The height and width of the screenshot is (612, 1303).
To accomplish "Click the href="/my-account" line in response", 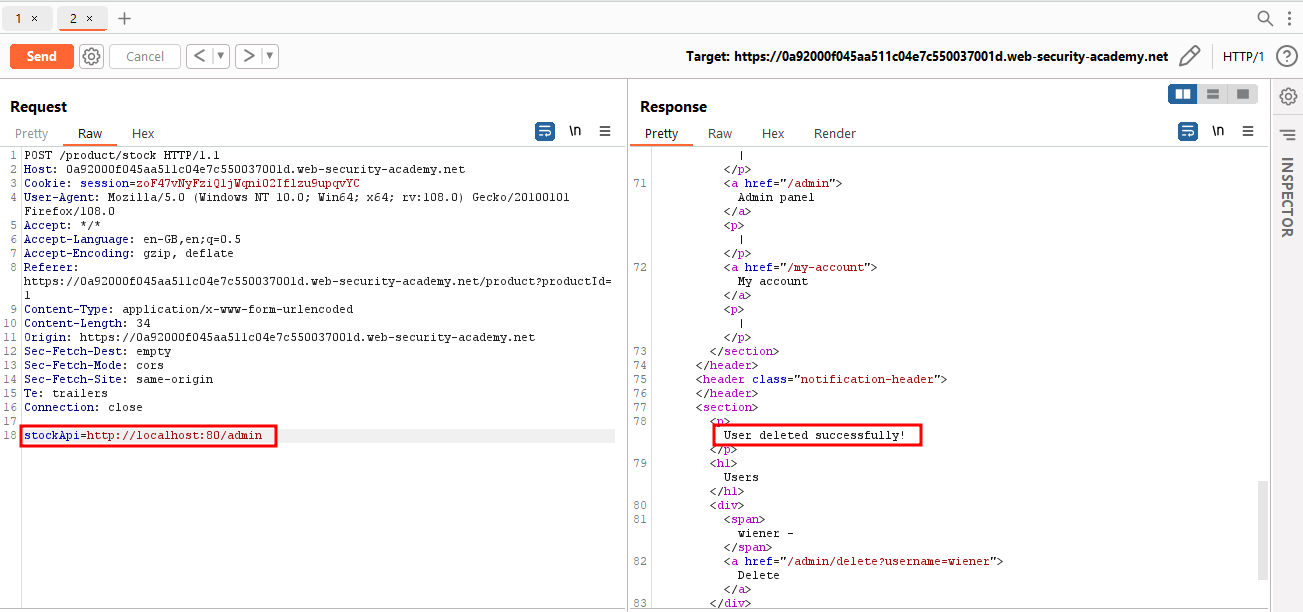I will coord(800,268).
